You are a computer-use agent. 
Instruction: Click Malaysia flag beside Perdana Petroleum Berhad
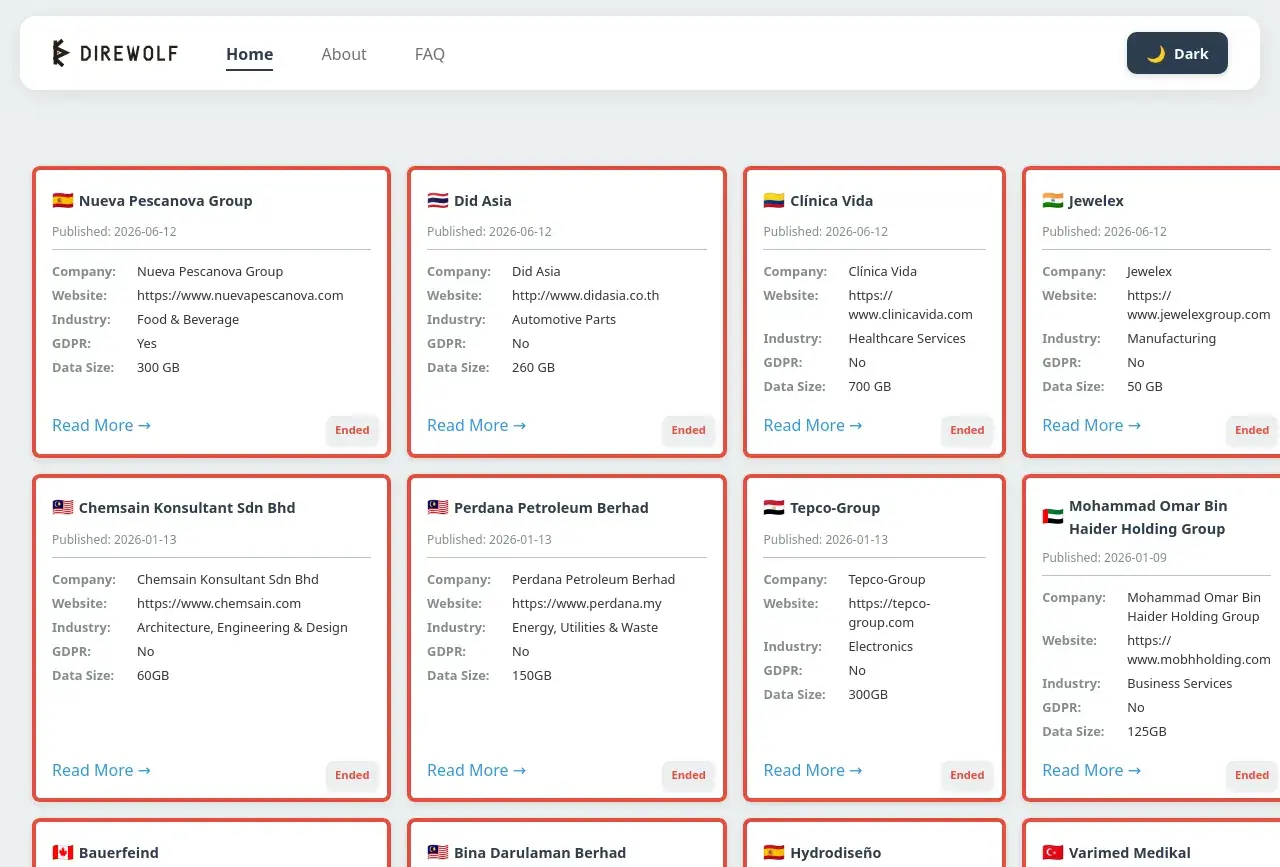[438, 507]
